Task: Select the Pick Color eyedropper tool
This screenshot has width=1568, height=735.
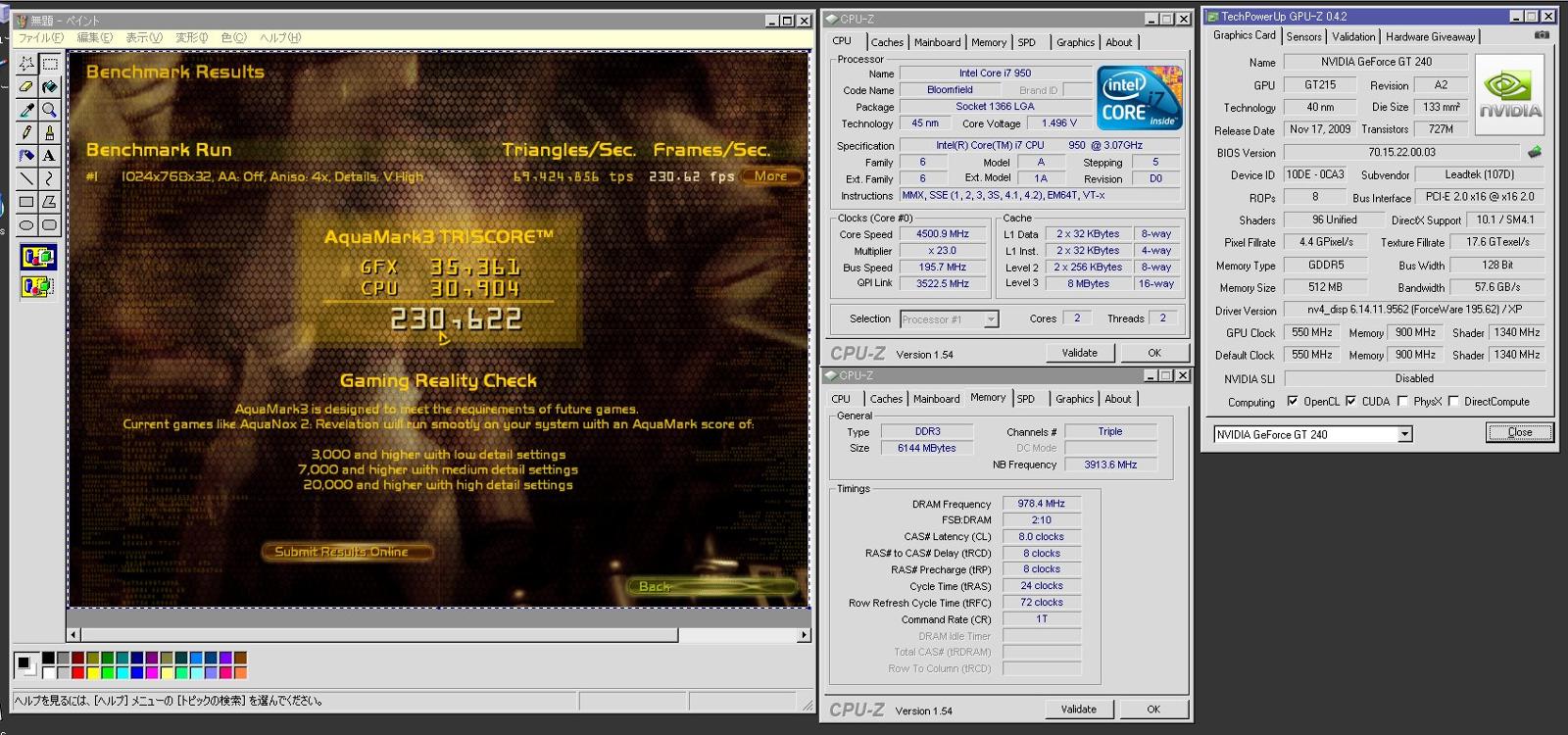Action: click(x=26, y=110)
